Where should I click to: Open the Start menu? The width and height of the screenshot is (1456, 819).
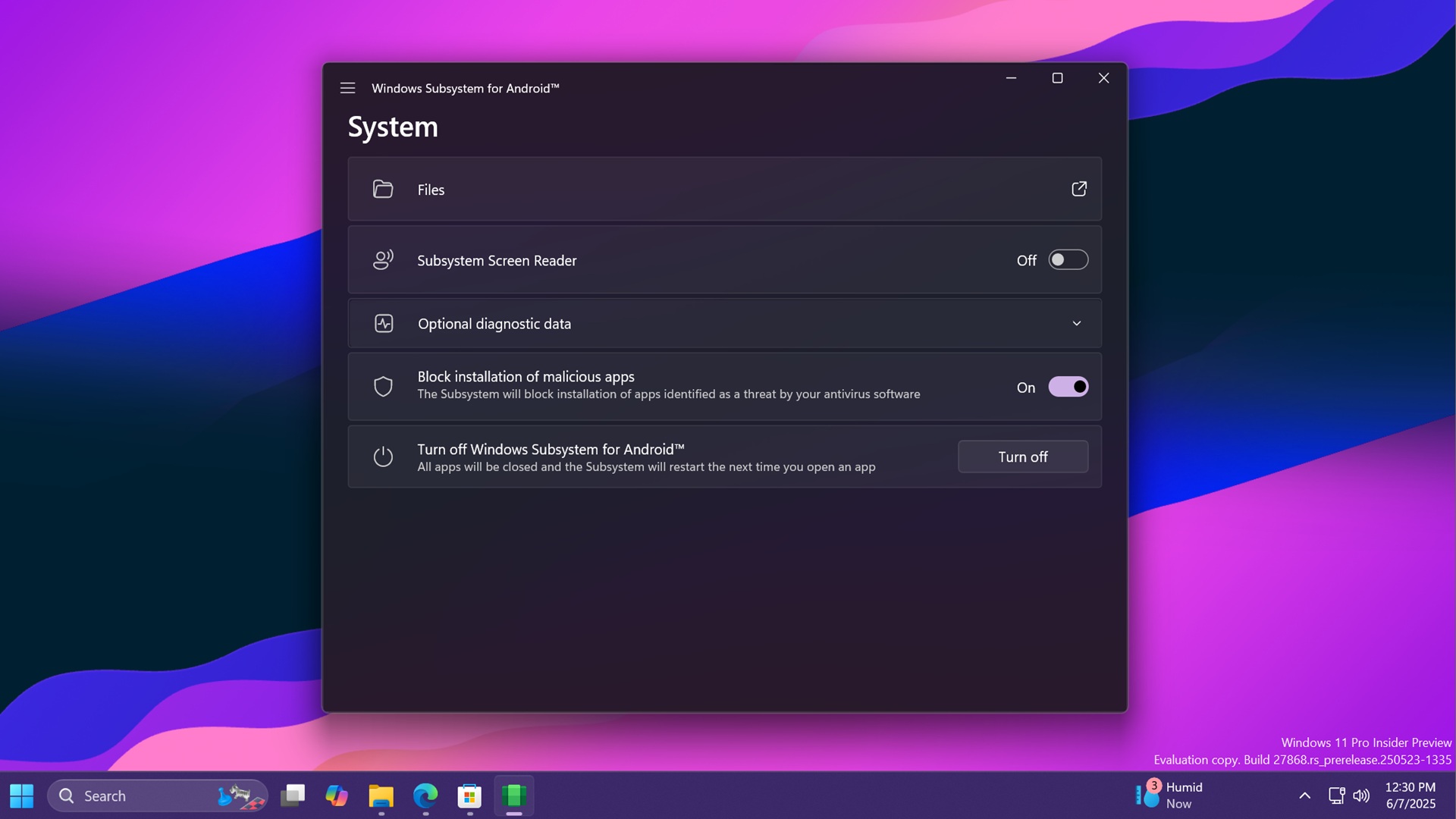(20, 795)
